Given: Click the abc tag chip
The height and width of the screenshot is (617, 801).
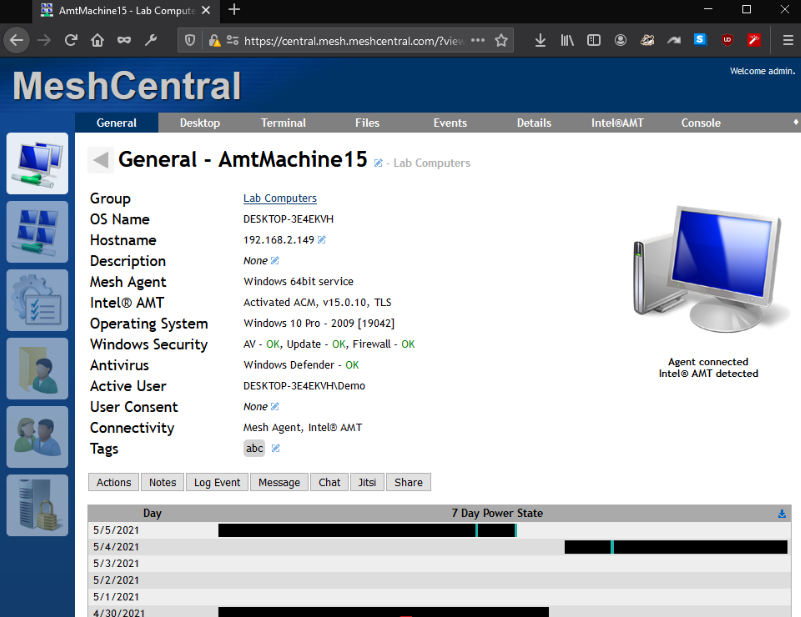Looking at the screenshot, I should click(x=254, y=448).
